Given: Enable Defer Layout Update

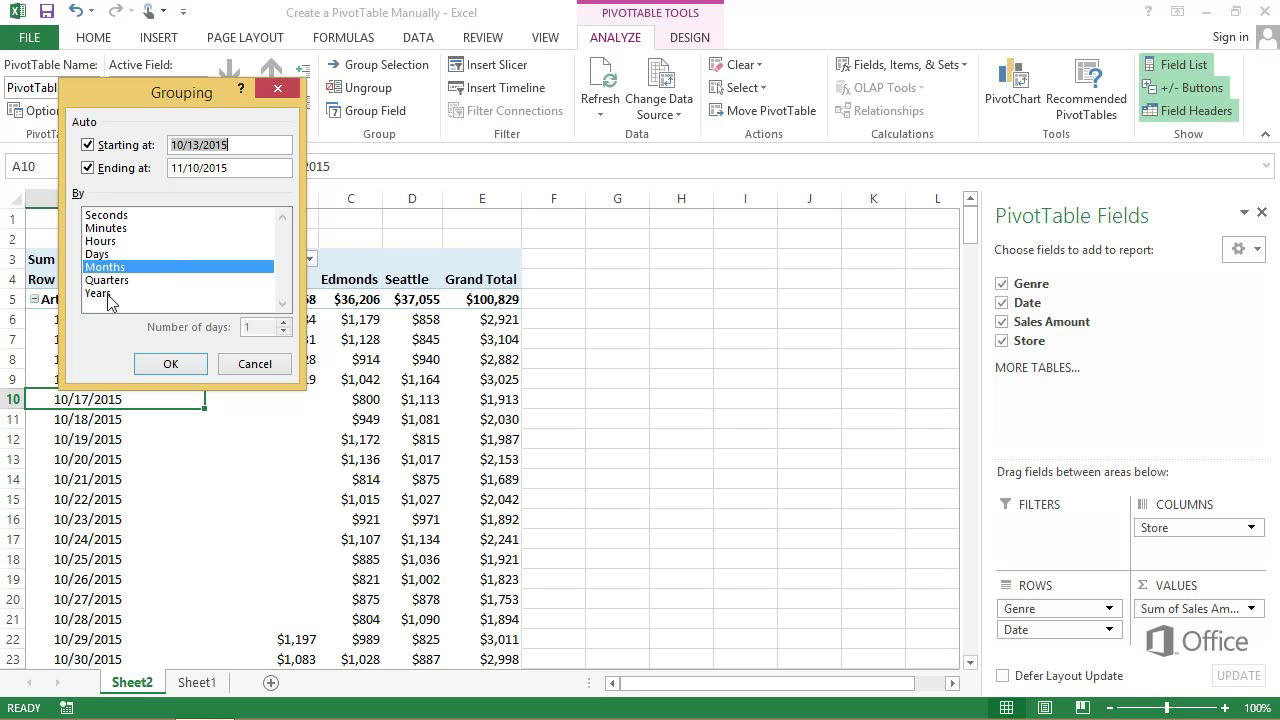Looking at the screenshot, I should click(x=1002, y=675).
